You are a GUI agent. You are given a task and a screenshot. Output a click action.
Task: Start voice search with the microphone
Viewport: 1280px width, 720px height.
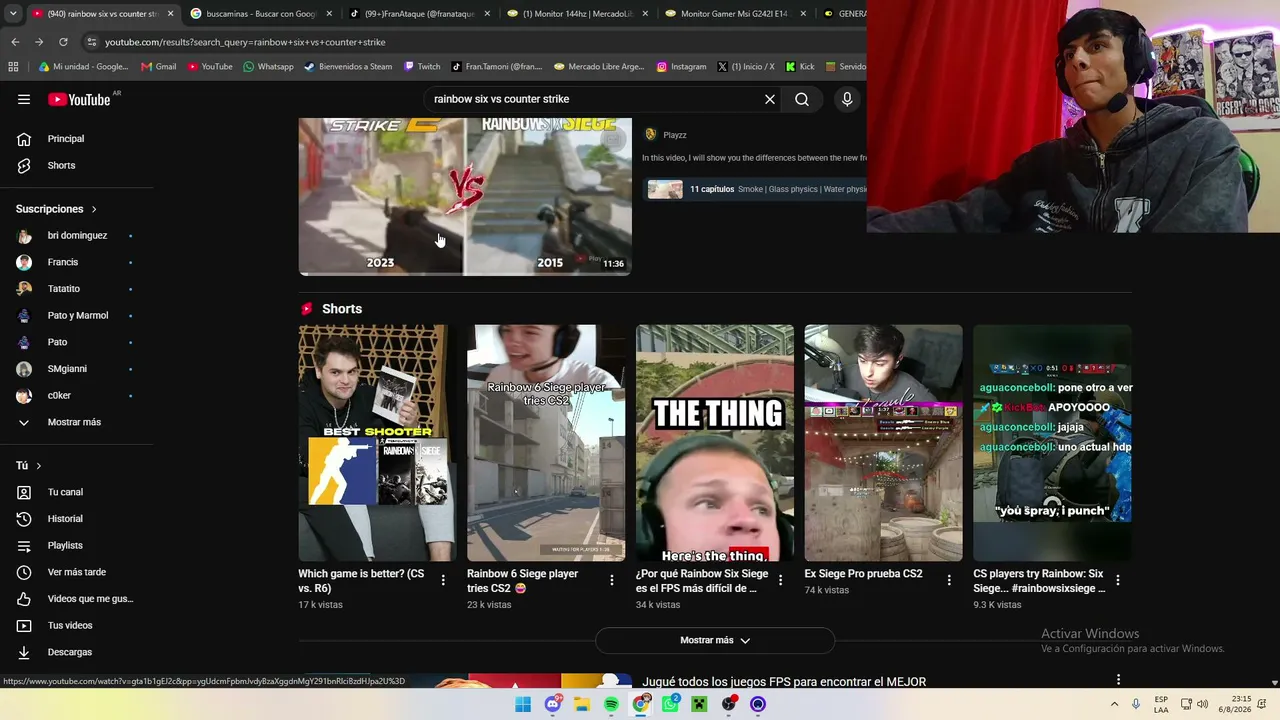[x=847, y=99]
